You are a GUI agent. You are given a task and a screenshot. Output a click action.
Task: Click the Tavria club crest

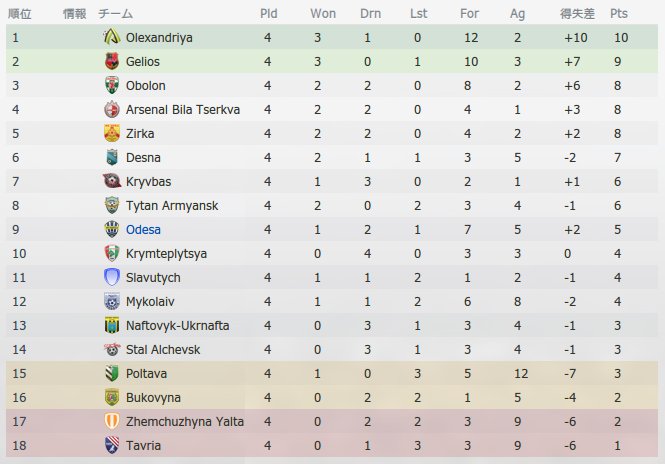(x=112, y=445)
